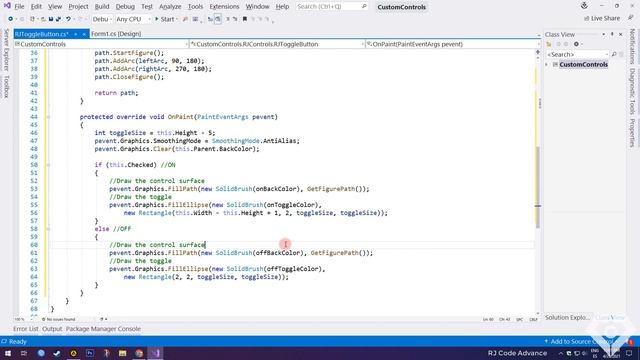Image resolution: width=640 pixels, height=360 pixels.
Task: Pin the Class View panel
Action: click(612, 35)
